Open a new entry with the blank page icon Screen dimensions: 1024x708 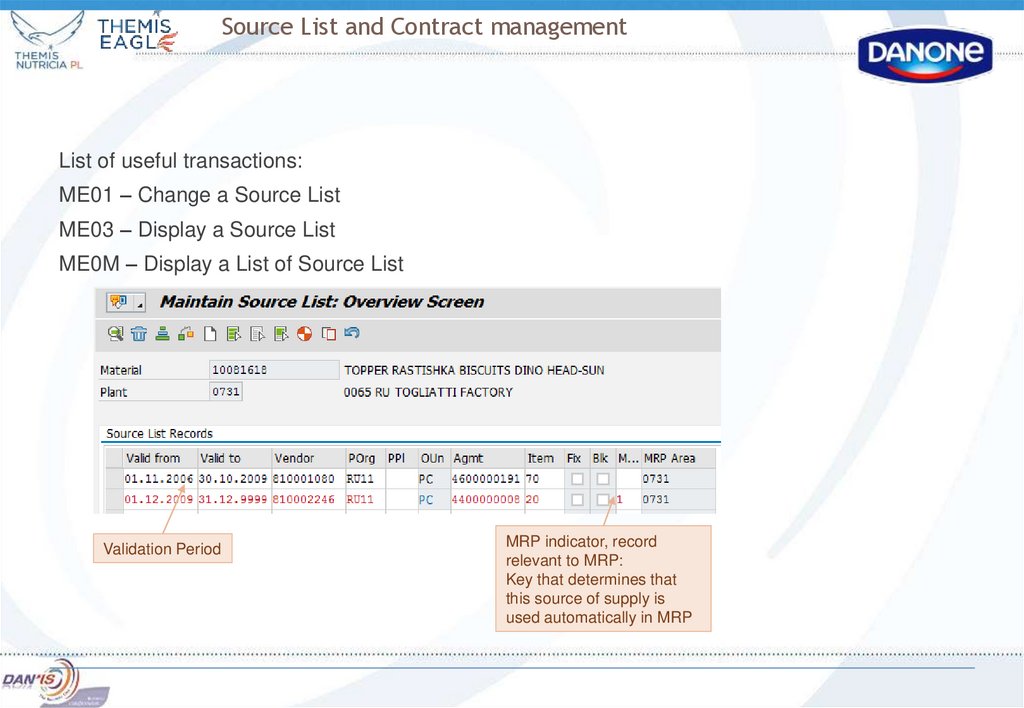210,333
